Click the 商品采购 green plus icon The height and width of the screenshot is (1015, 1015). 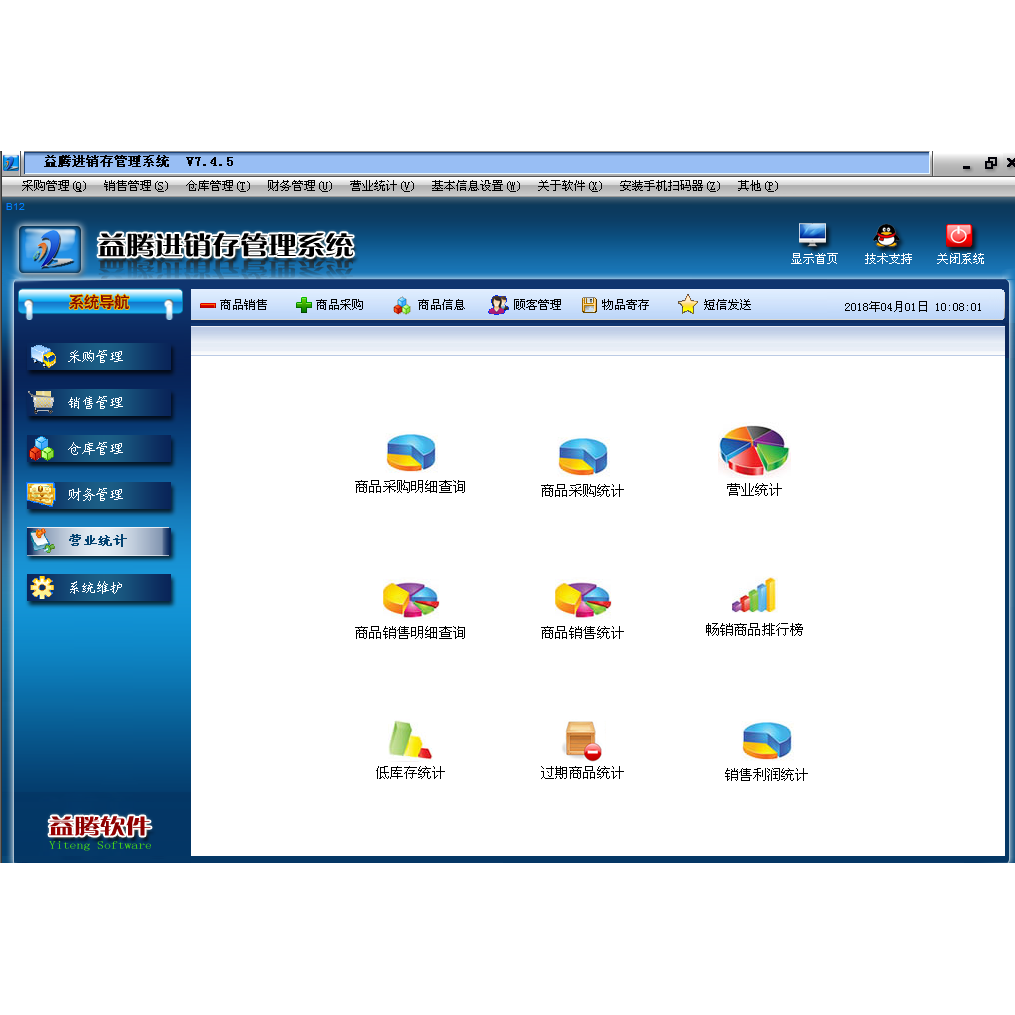304,305
